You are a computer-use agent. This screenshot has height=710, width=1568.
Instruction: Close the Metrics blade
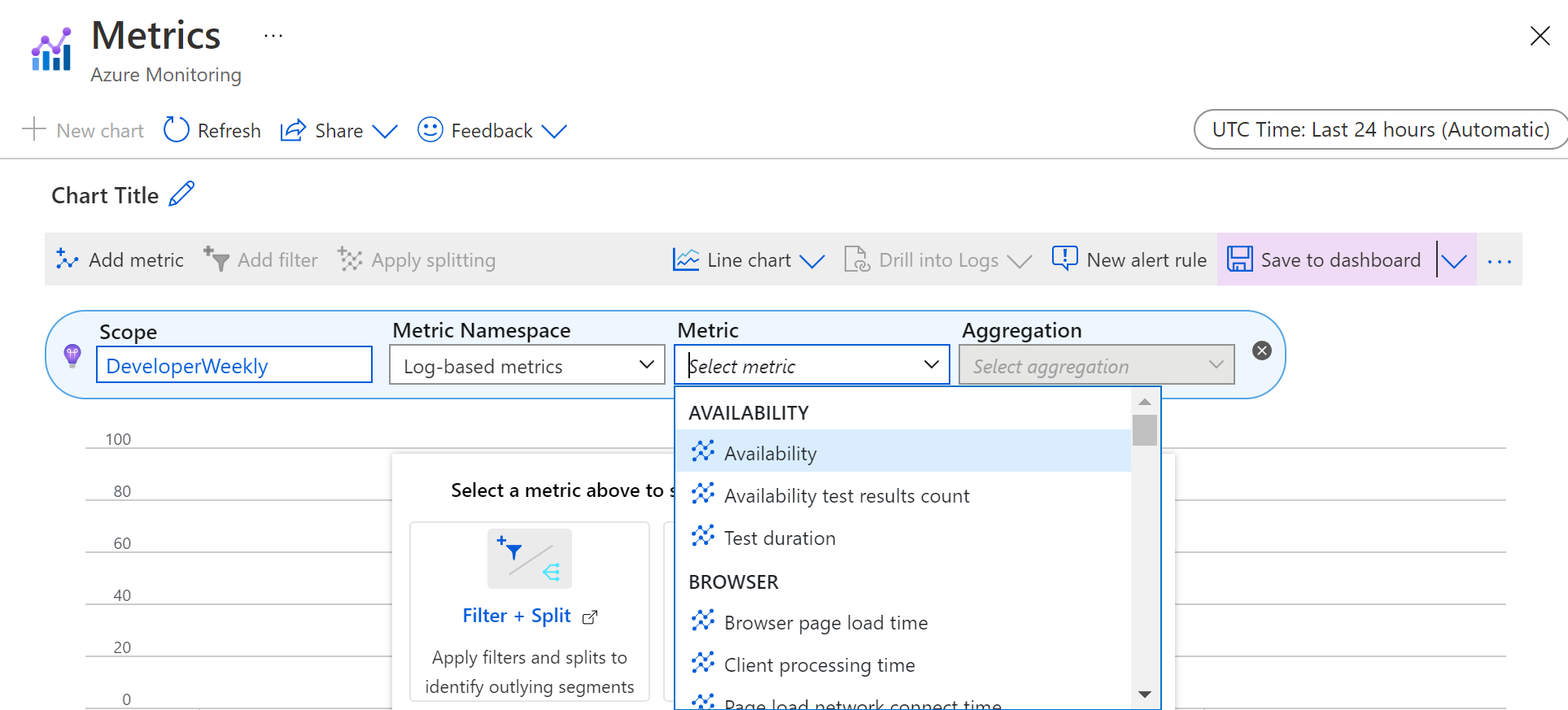1540,36
